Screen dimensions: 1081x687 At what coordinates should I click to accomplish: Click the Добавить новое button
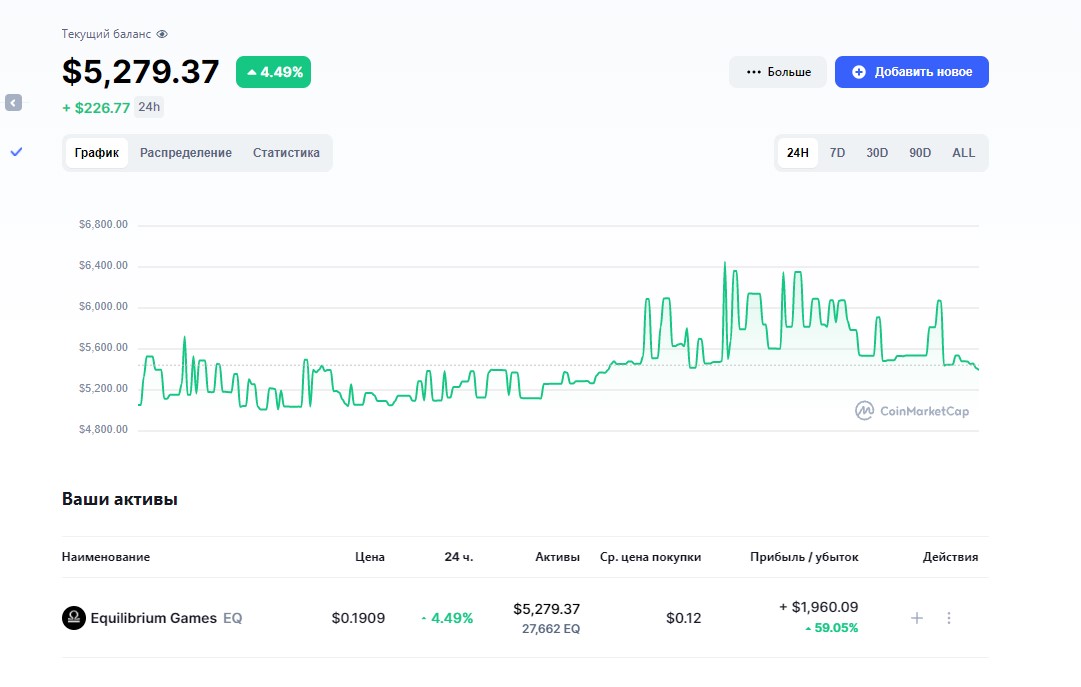pos(911,72)
